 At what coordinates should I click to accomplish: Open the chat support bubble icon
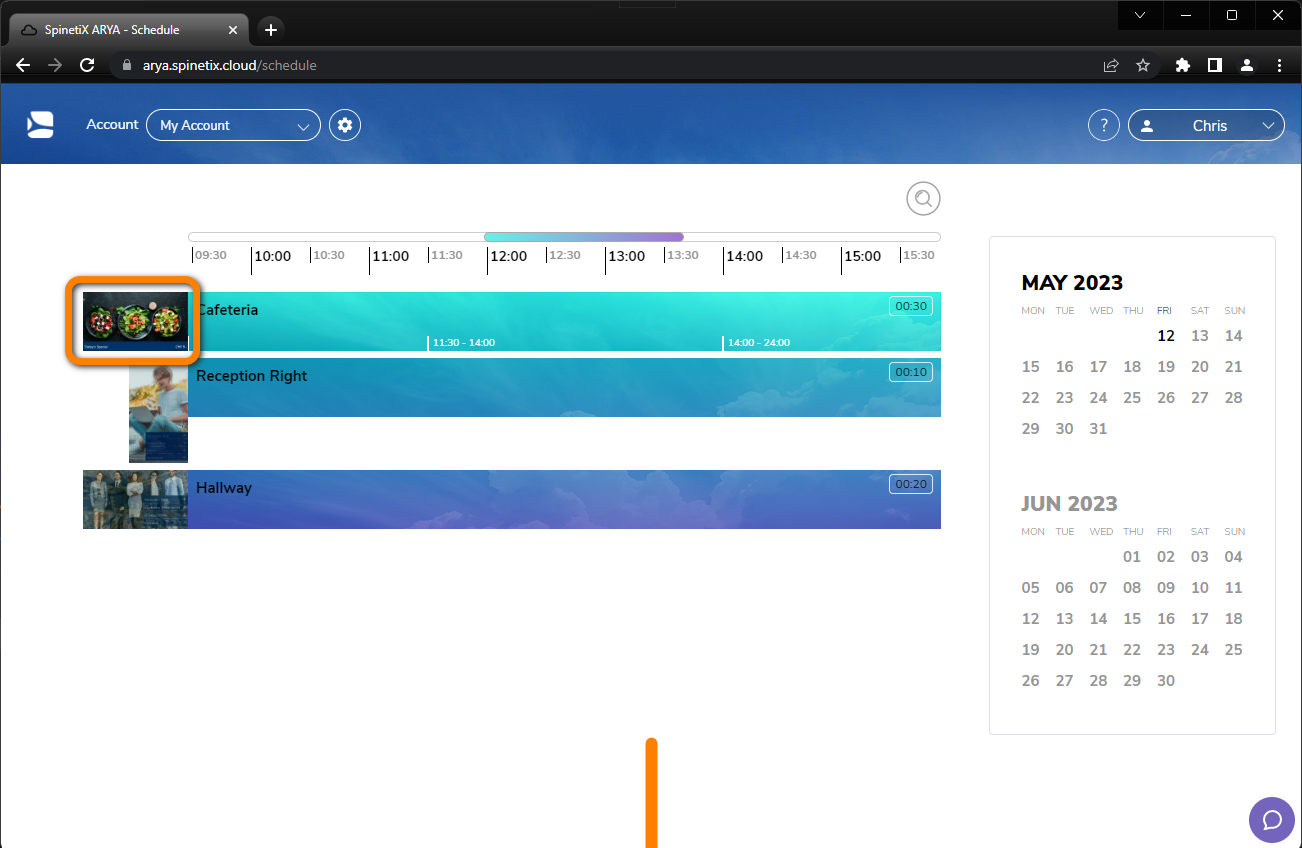(x=1271, y=820)
